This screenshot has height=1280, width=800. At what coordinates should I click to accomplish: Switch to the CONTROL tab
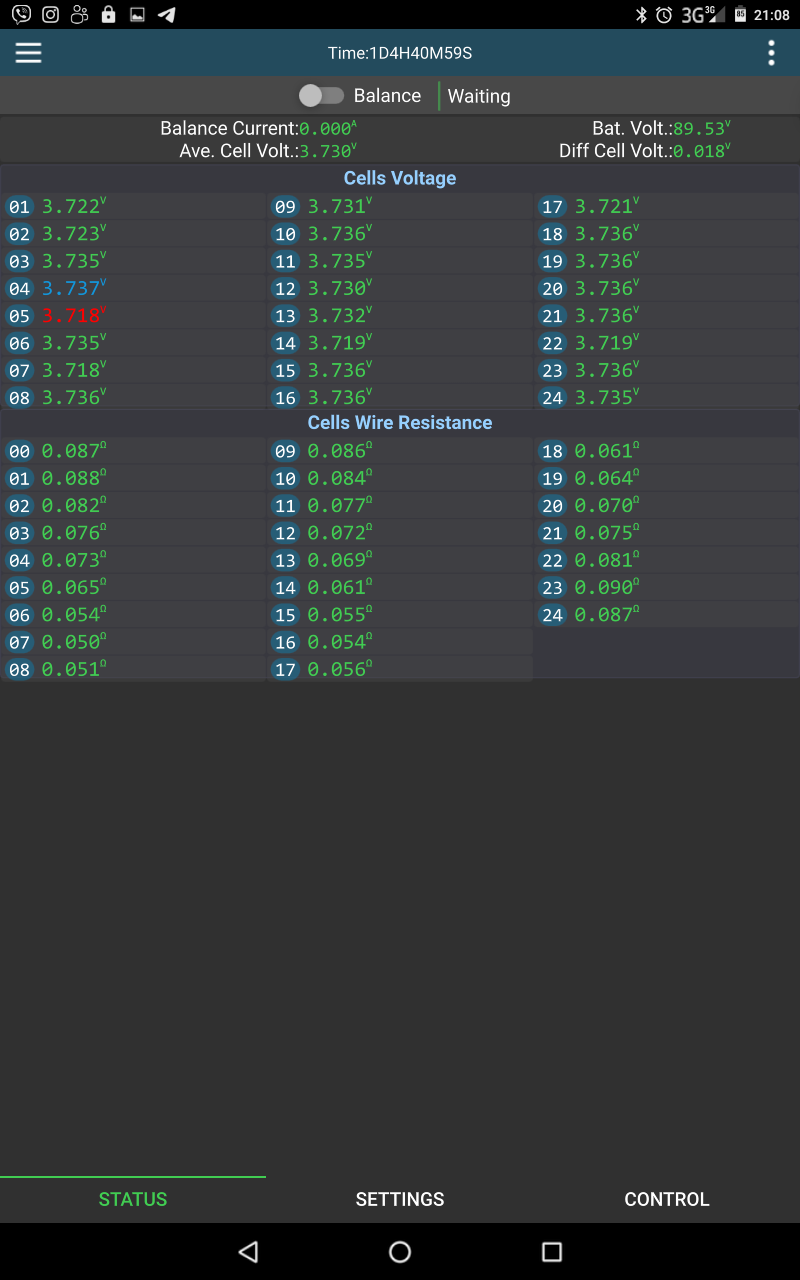(666, 1199)
